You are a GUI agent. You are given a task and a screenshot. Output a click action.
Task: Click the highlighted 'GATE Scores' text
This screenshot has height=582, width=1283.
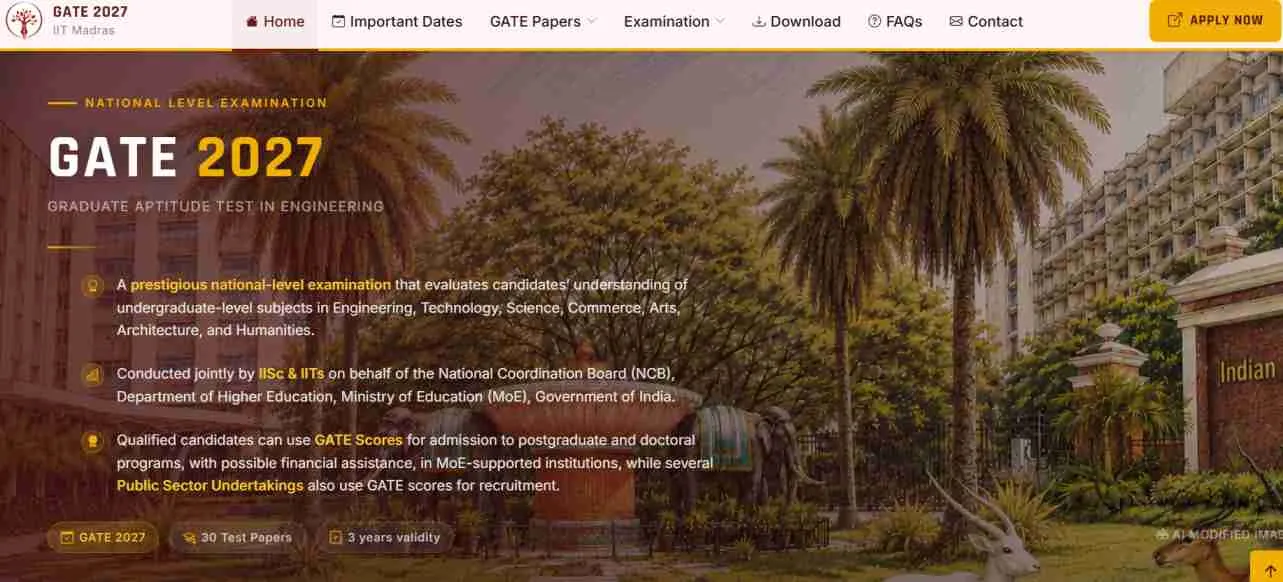(359, 440)
